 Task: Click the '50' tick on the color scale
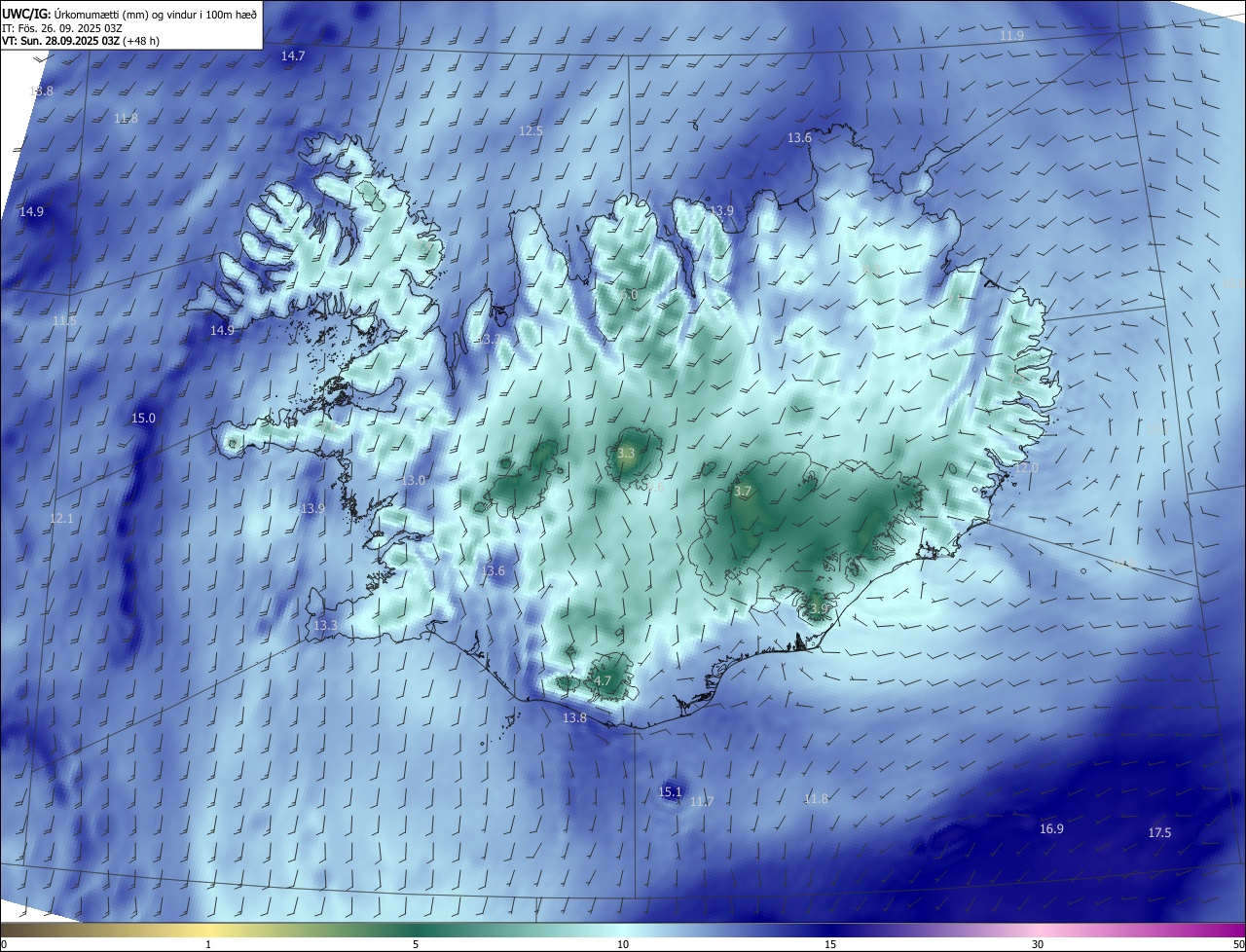1238,944
